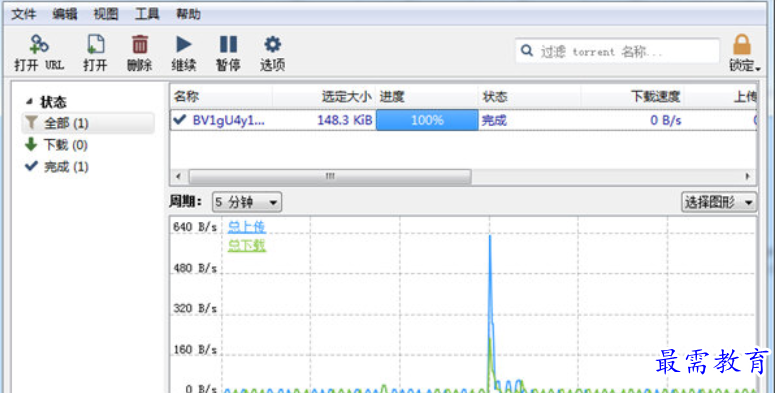Click the Pause (暂停) icon

(x=228, y=44)
